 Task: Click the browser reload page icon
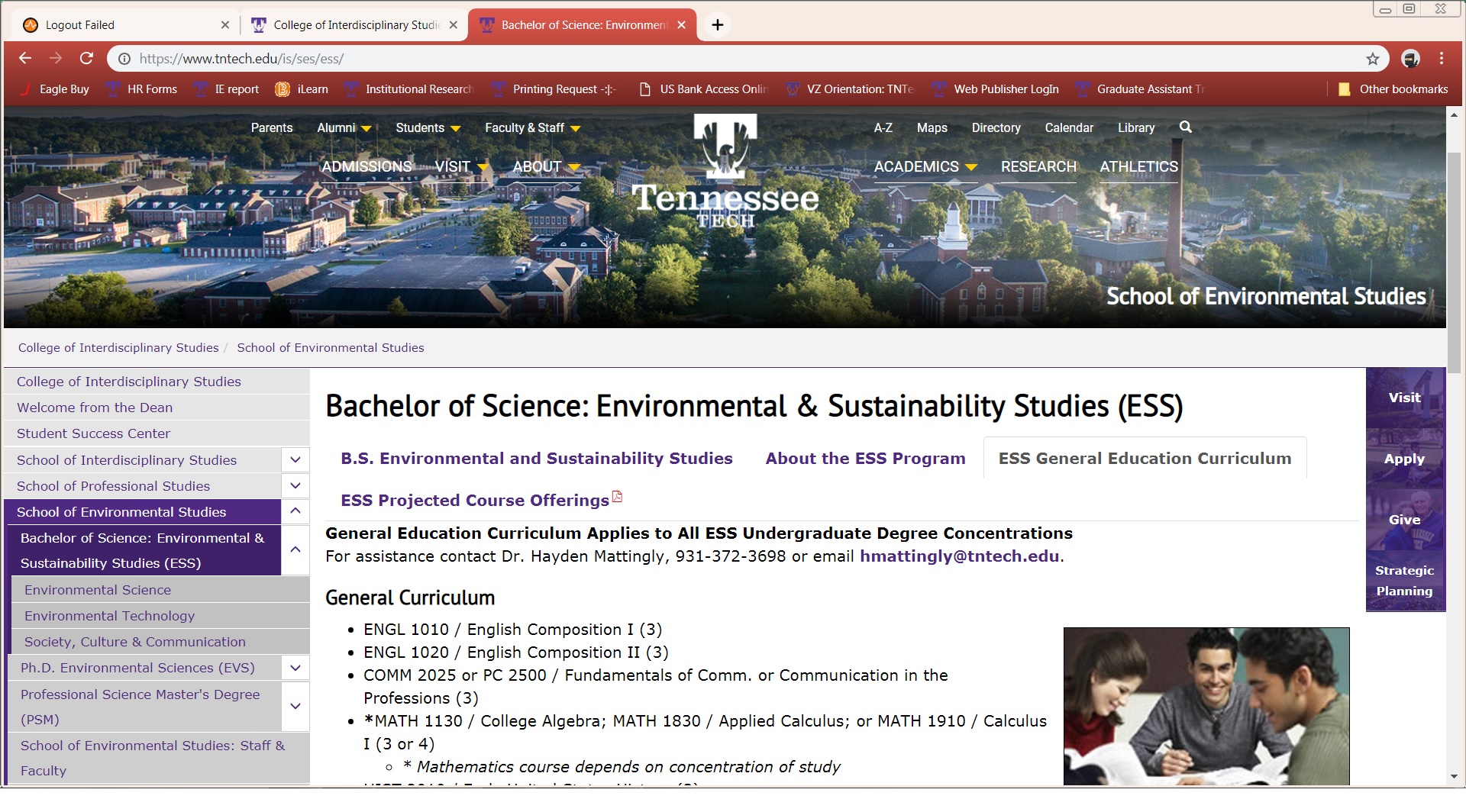coord(86,59)
